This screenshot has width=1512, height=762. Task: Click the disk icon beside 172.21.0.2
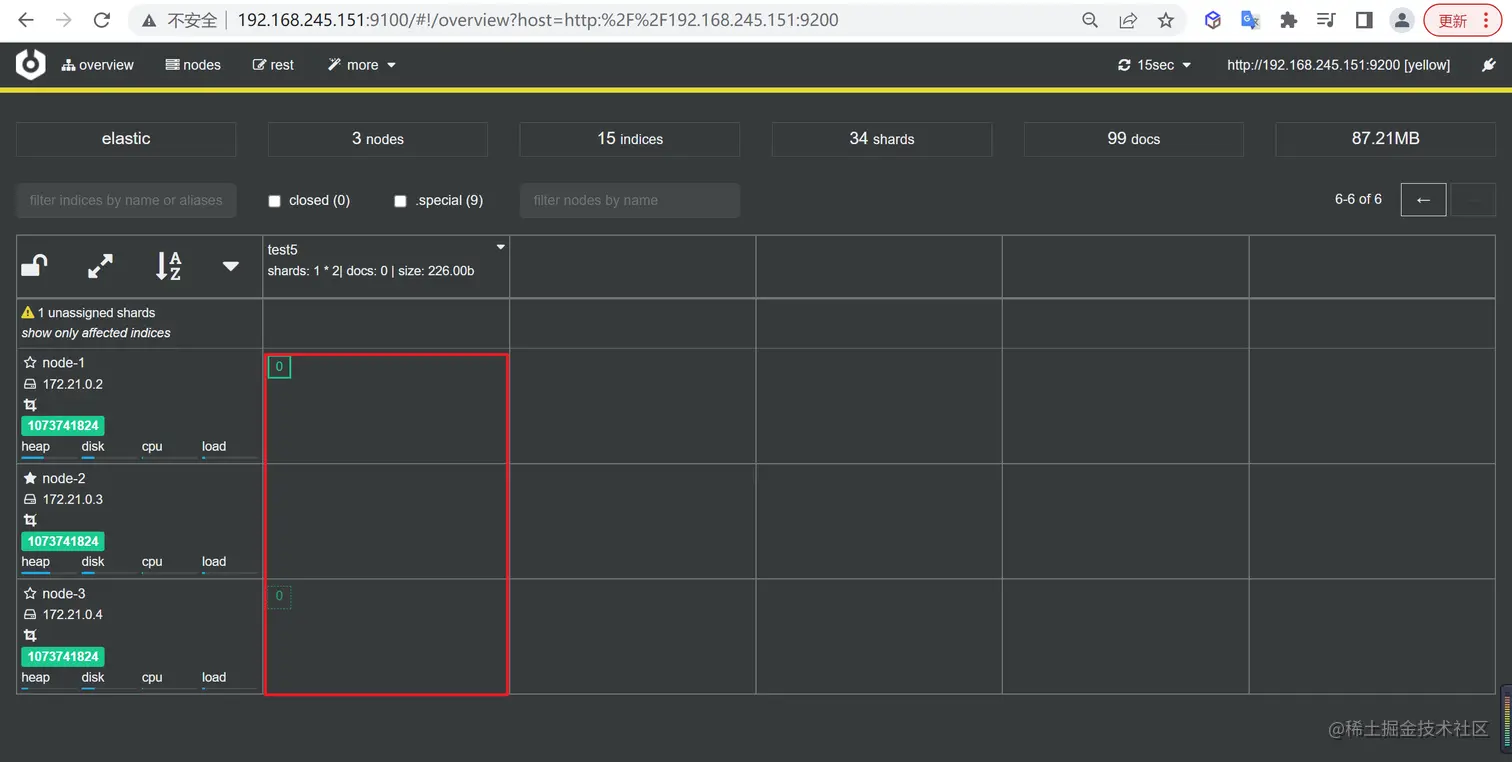coord(30,384)
